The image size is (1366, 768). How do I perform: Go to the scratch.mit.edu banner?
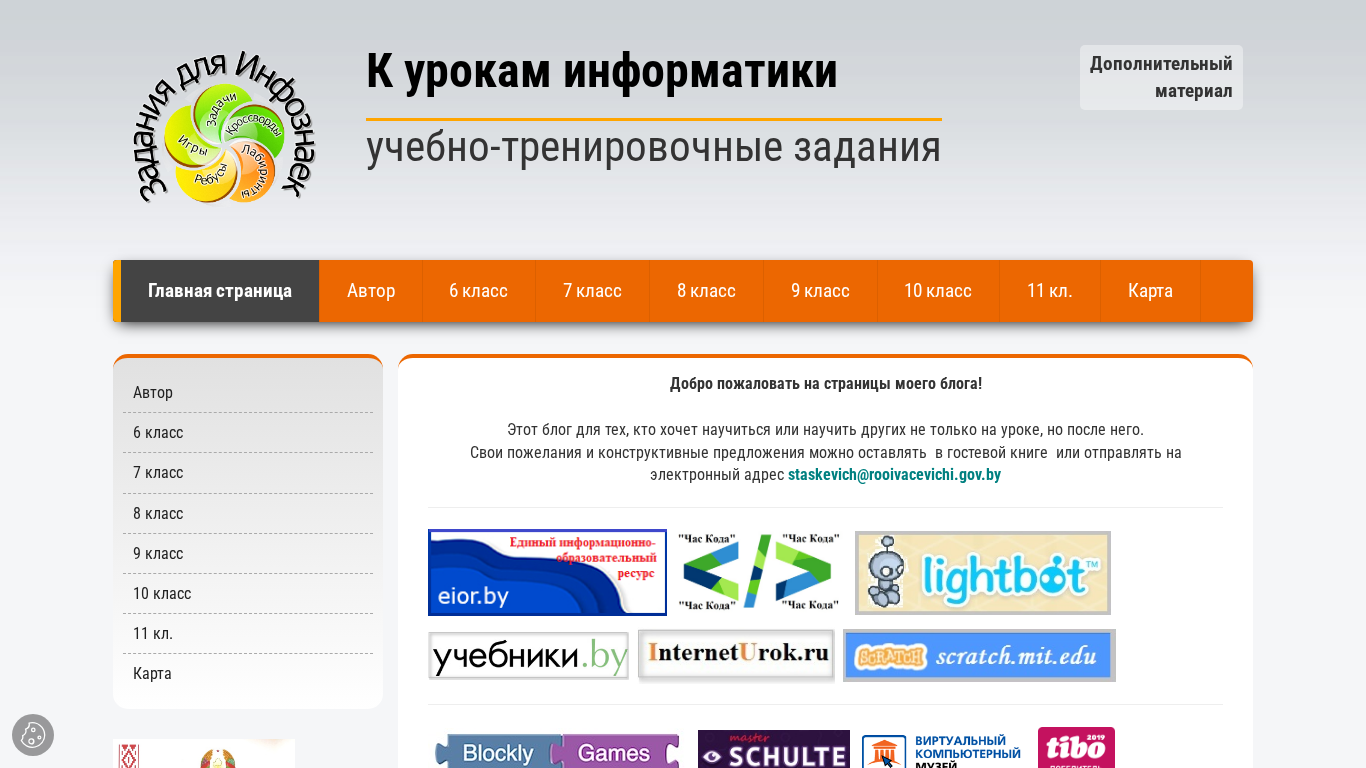pyautogui.click(x=979, y=656)
